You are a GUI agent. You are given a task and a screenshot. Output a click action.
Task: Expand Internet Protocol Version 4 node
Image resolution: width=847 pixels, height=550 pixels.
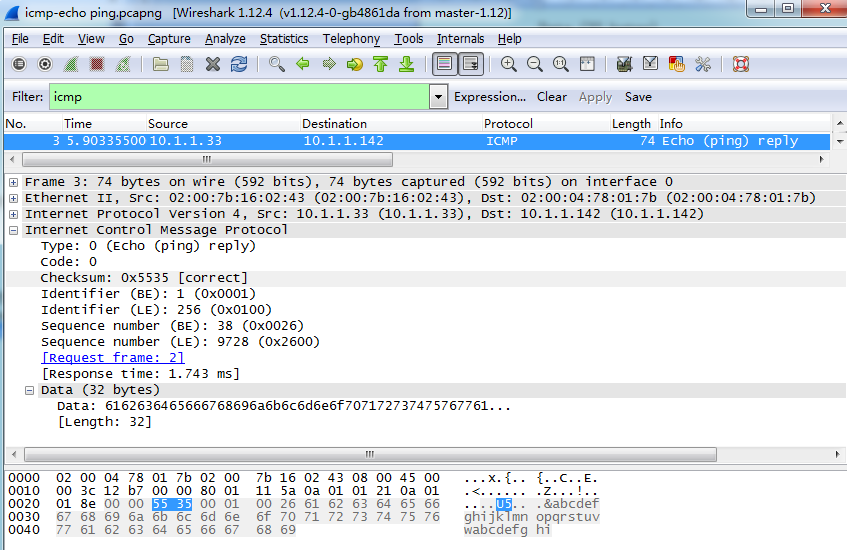14,214
